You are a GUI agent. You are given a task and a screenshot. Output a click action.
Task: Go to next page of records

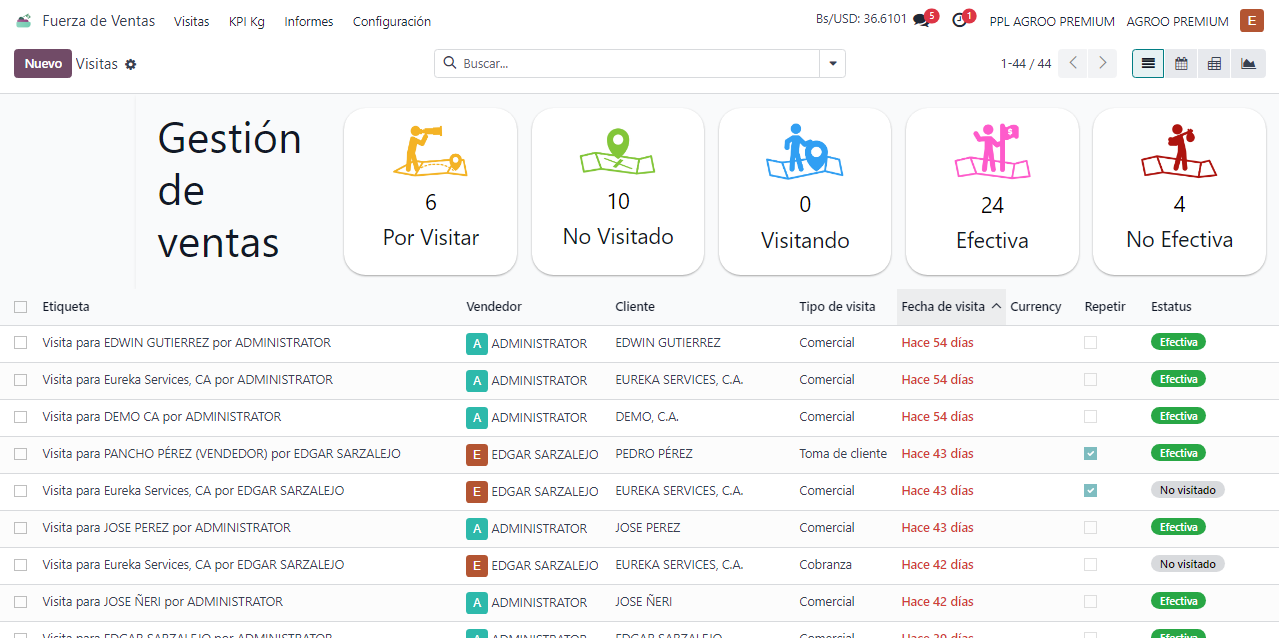coord(1102,64)
